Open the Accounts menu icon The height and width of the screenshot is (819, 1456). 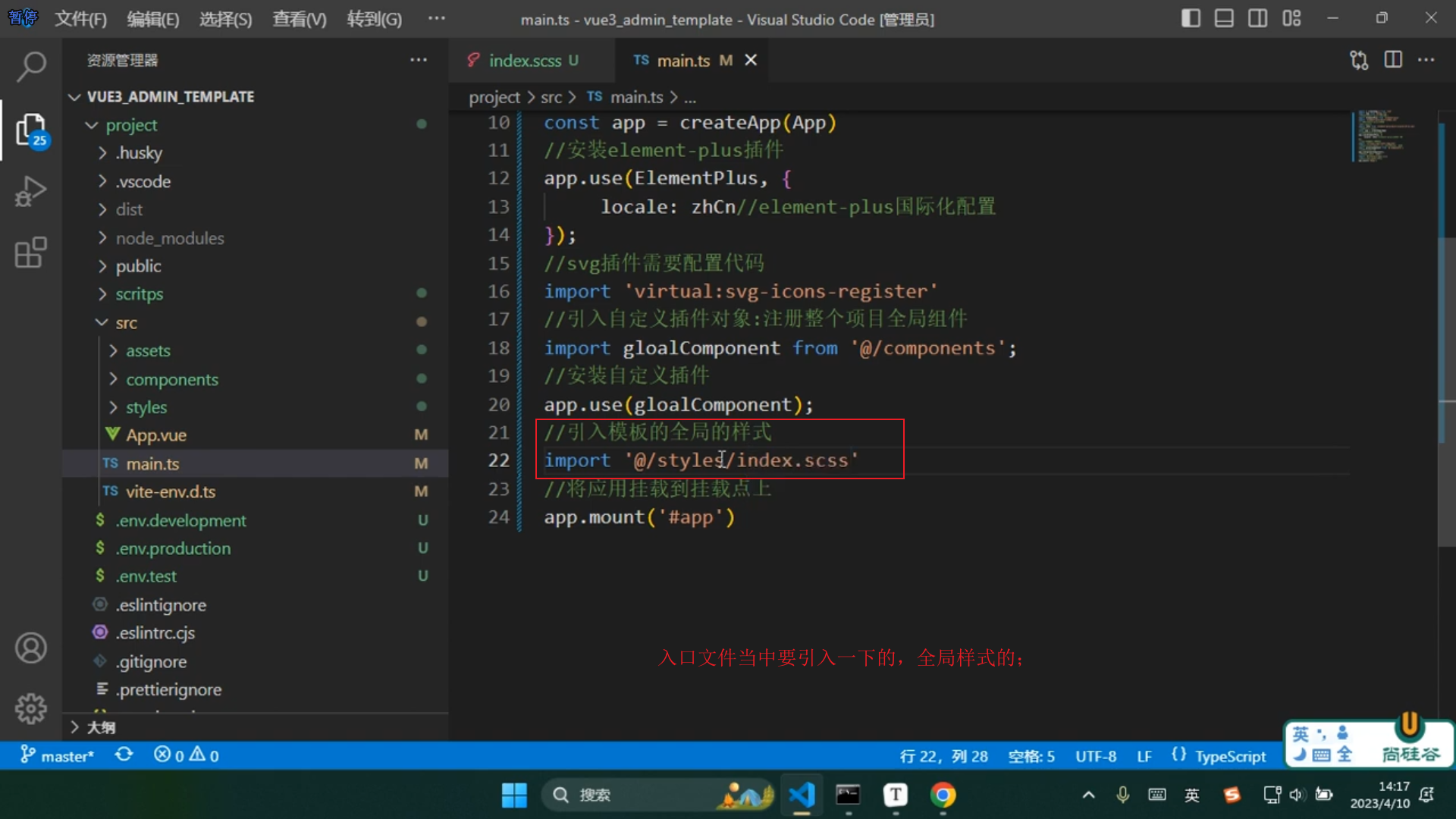click(30, 648)
